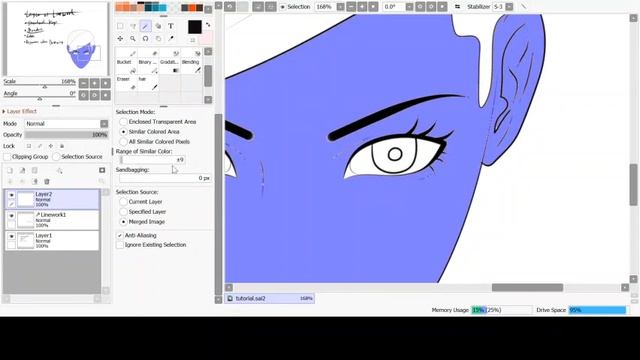
Task: Zoom in using Navigator scale plus button
Action: click(x=95, y=83)
